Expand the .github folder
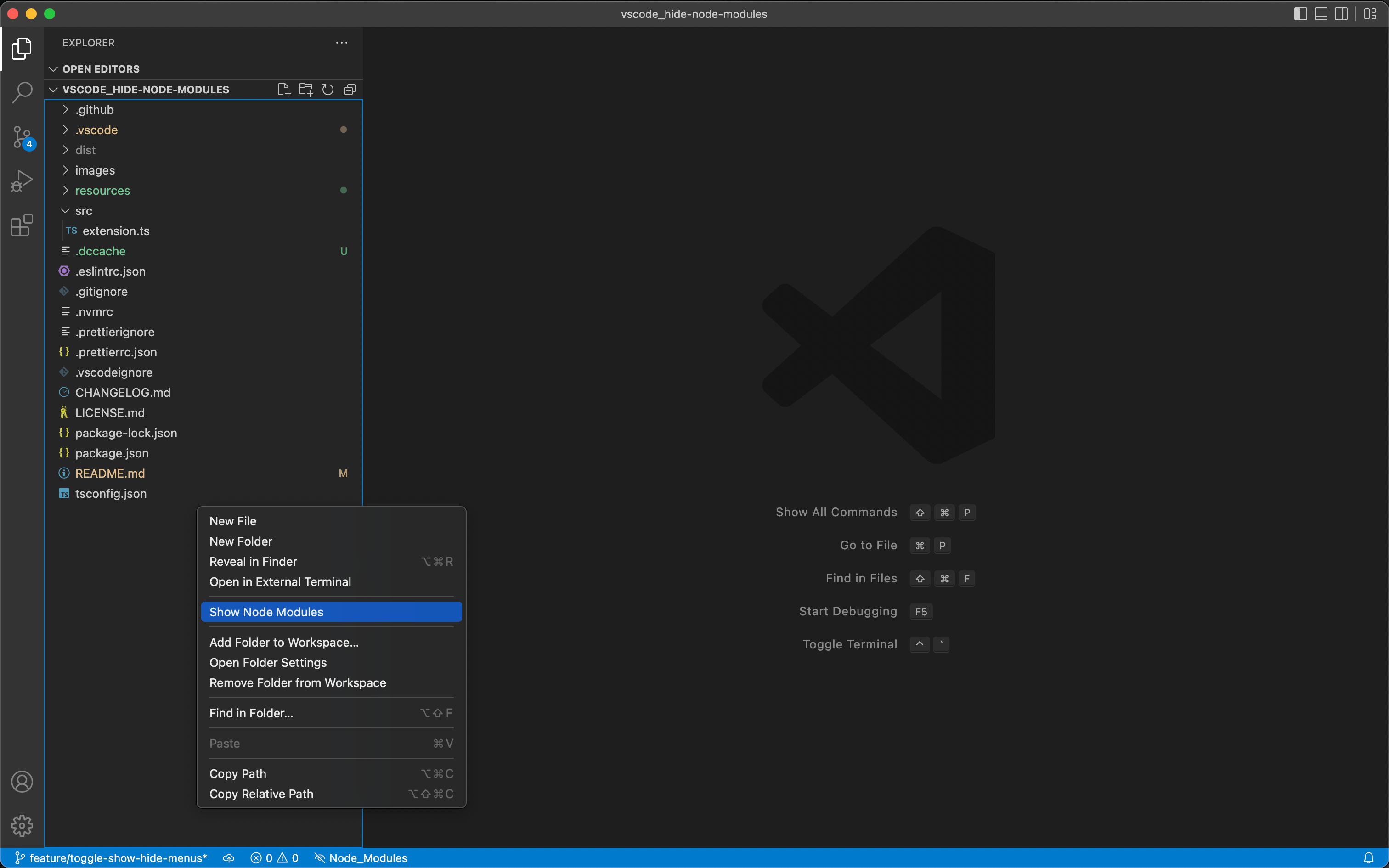The height and width of the screenshot is (868, 1389). [95, 110]
